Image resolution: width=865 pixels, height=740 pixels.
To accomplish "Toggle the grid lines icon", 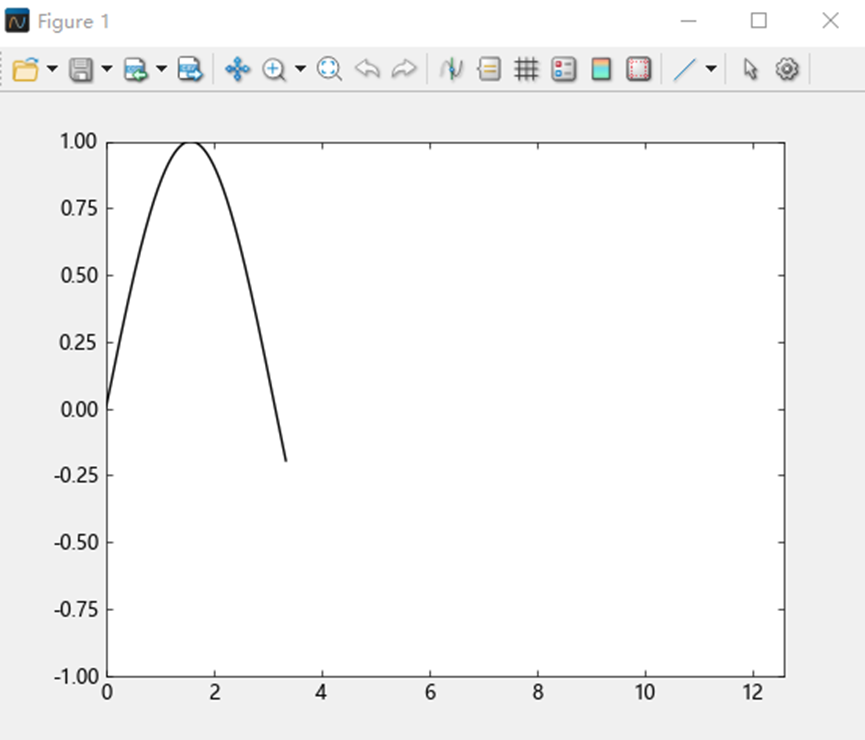I will [526, 70].
